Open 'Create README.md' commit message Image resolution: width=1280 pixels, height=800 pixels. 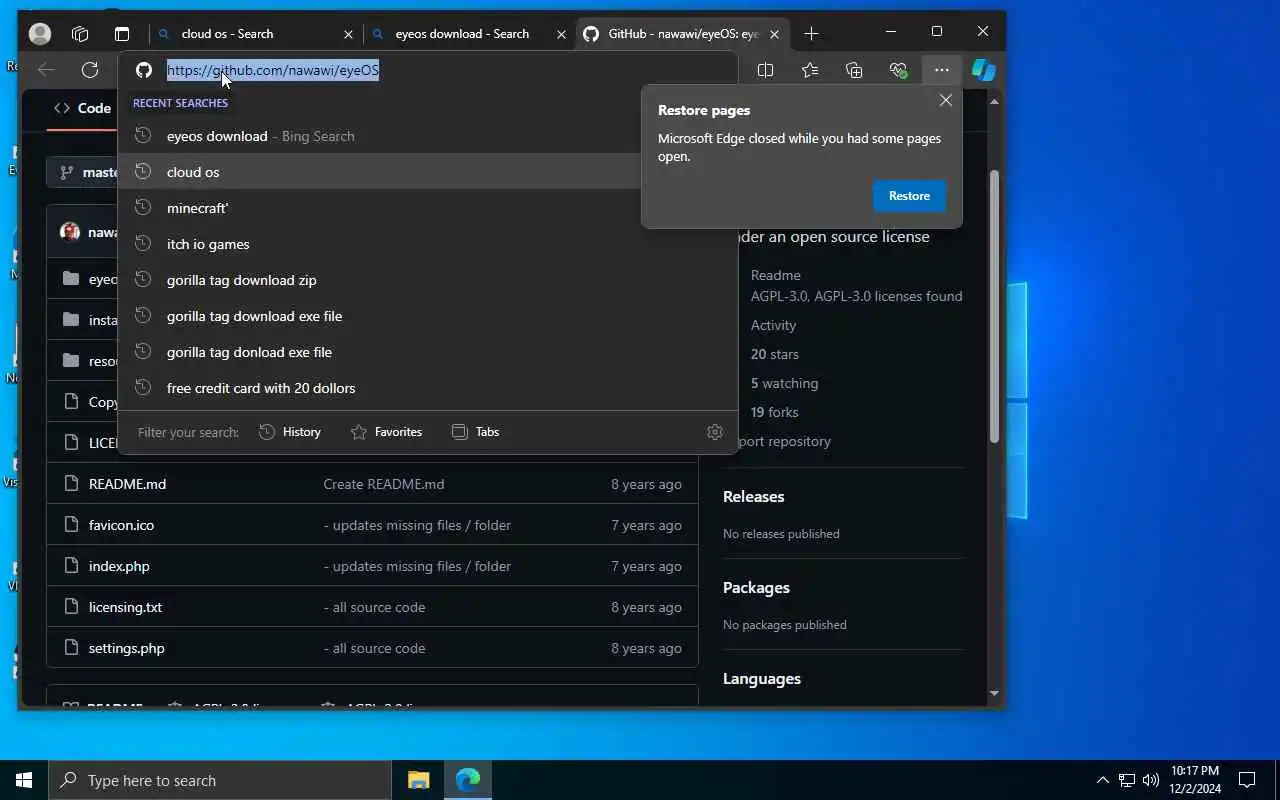coord(384,484)
